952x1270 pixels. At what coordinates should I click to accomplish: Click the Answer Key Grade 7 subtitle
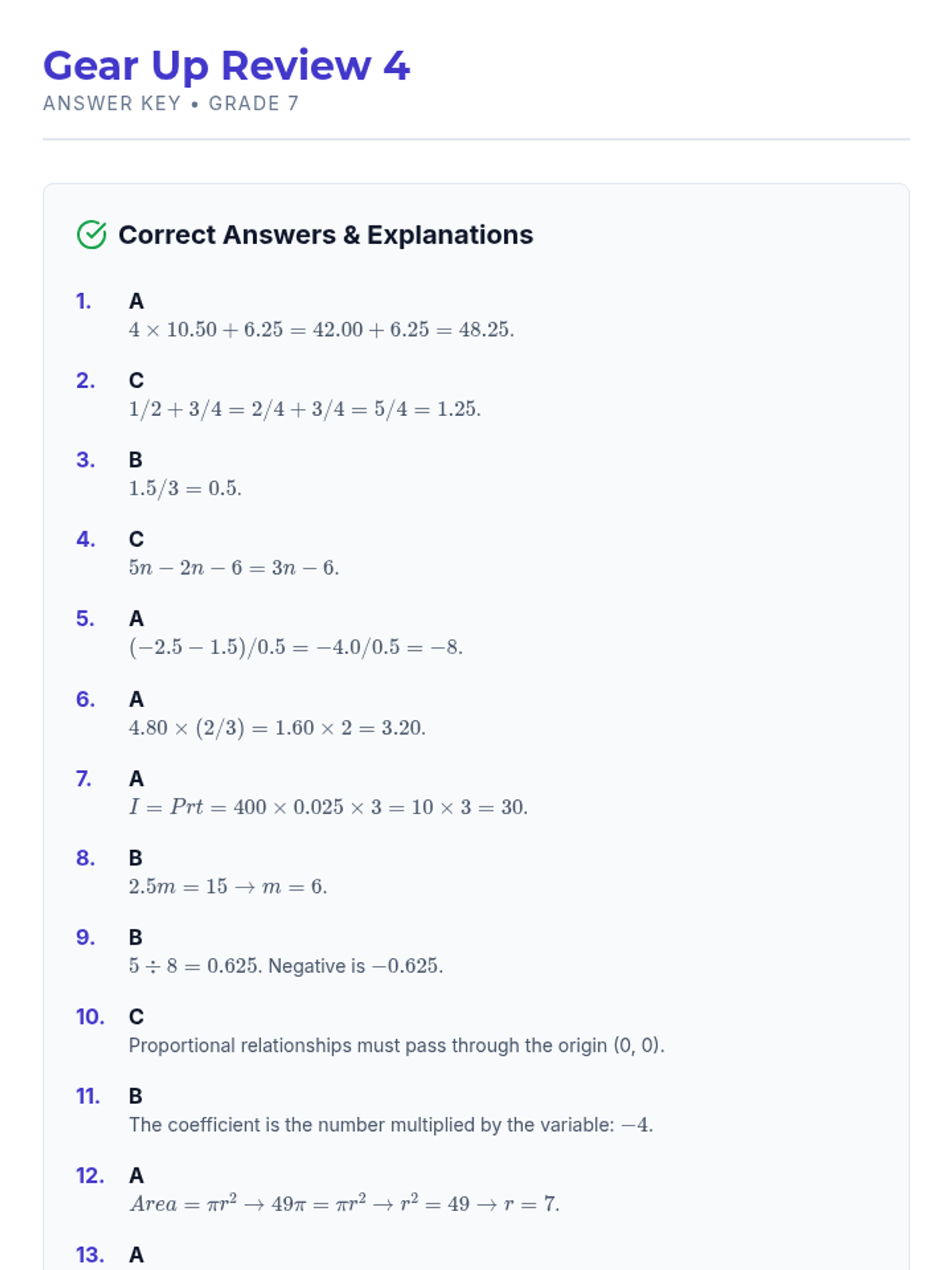tap(171, 104)
